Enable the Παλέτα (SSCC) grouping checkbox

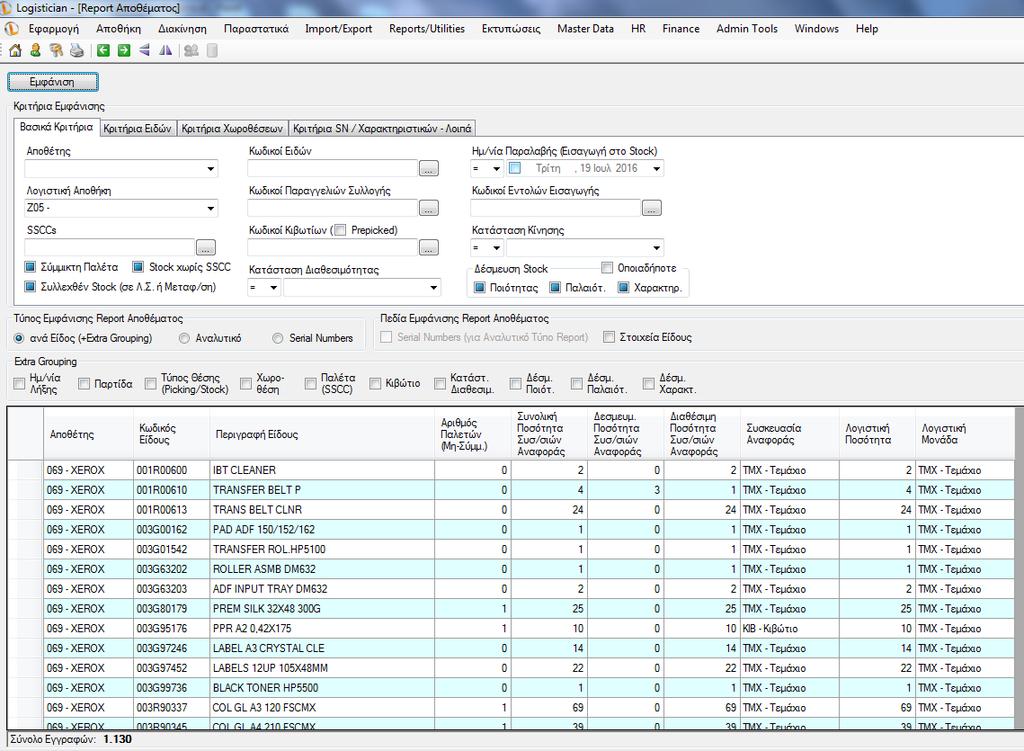pyautogui.click(x=310, y=383)
